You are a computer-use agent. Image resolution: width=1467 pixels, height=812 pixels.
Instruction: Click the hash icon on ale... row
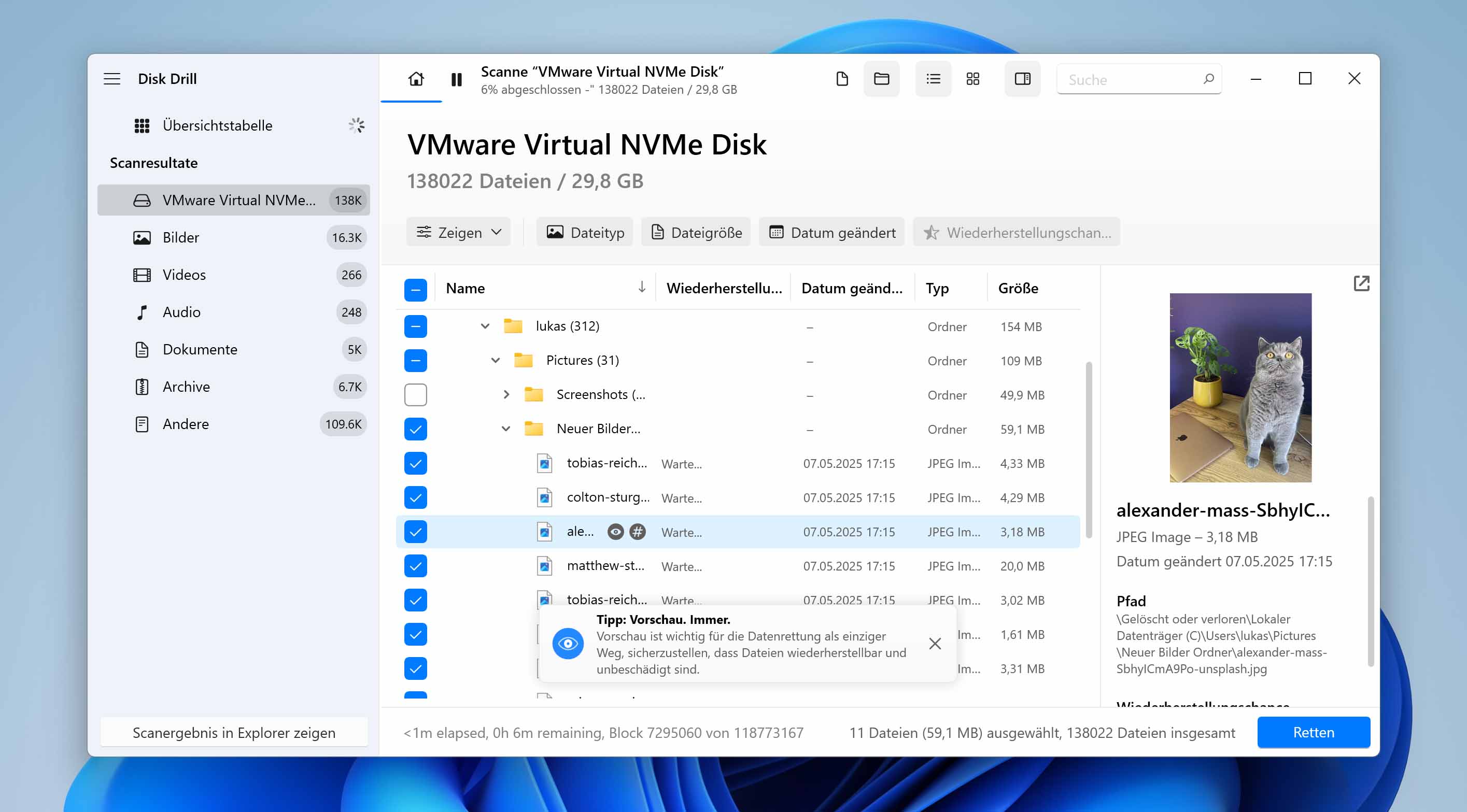(637, 531)
